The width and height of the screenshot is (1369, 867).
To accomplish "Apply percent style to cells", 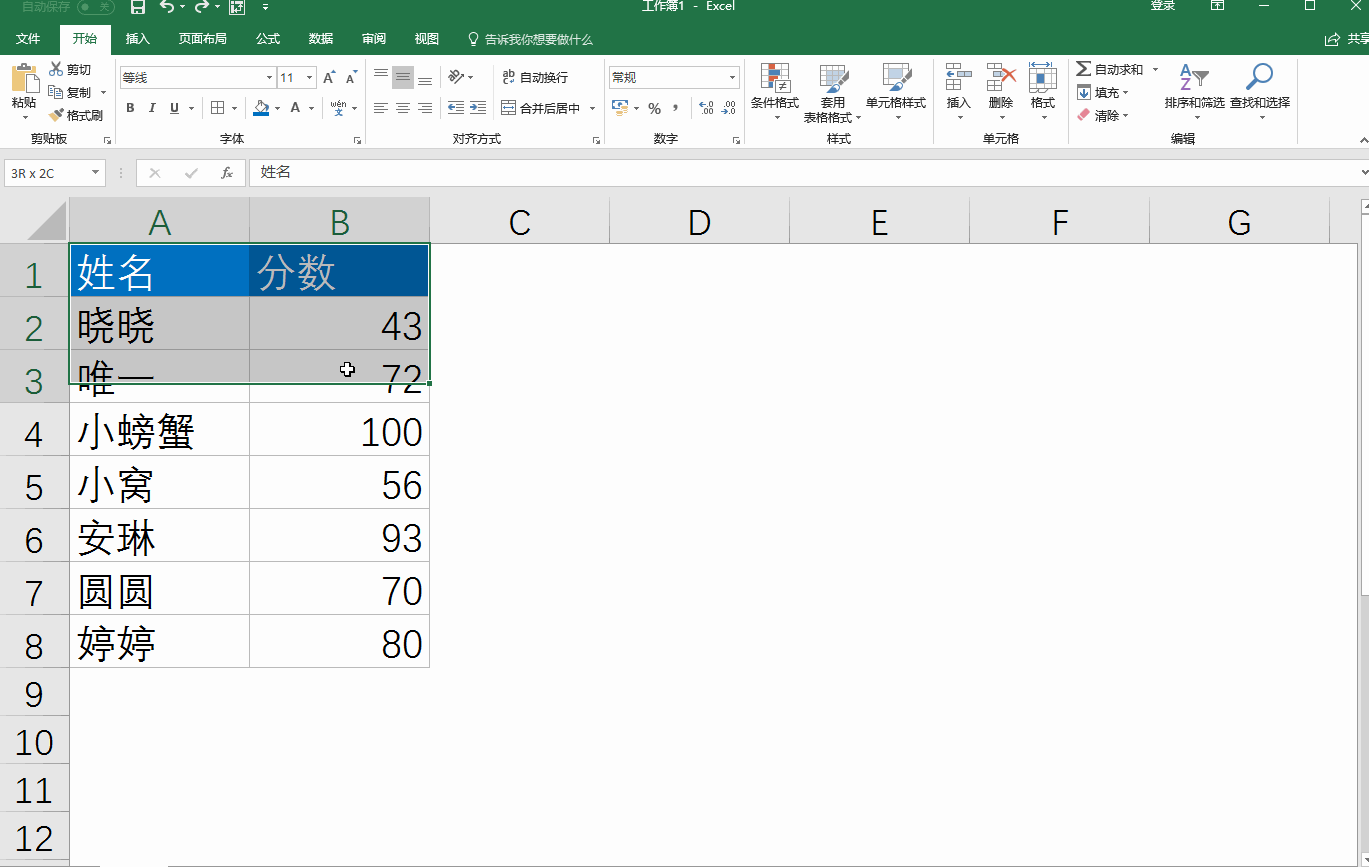I will pos(654,108).
